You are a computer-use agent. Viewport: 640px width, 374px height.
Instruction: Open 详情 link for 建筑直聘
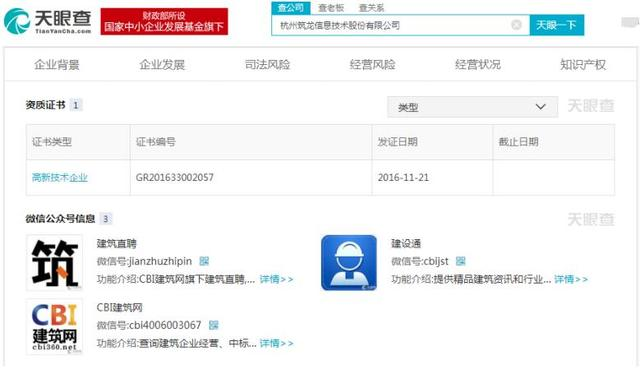276,279
